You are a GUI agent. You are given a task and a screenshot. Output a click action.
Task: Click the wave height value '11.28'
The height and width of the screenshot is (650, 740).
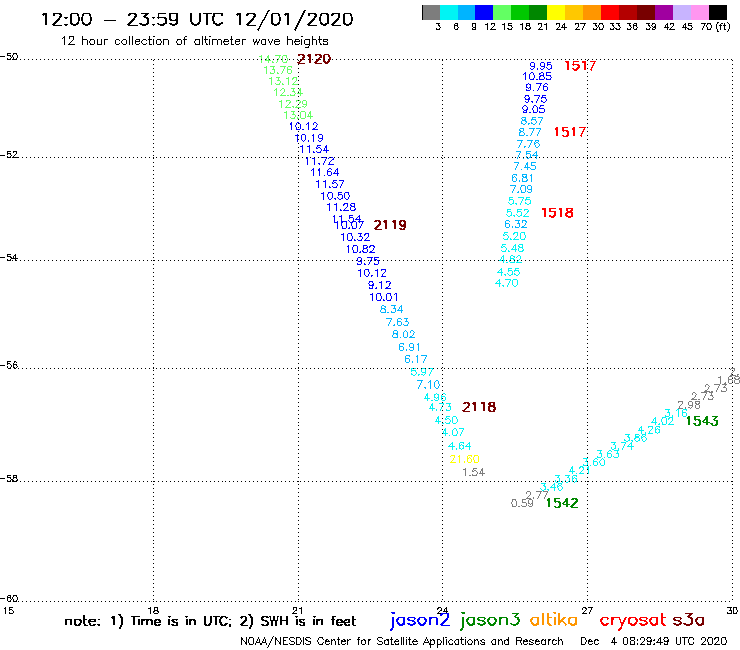[341, 207]
